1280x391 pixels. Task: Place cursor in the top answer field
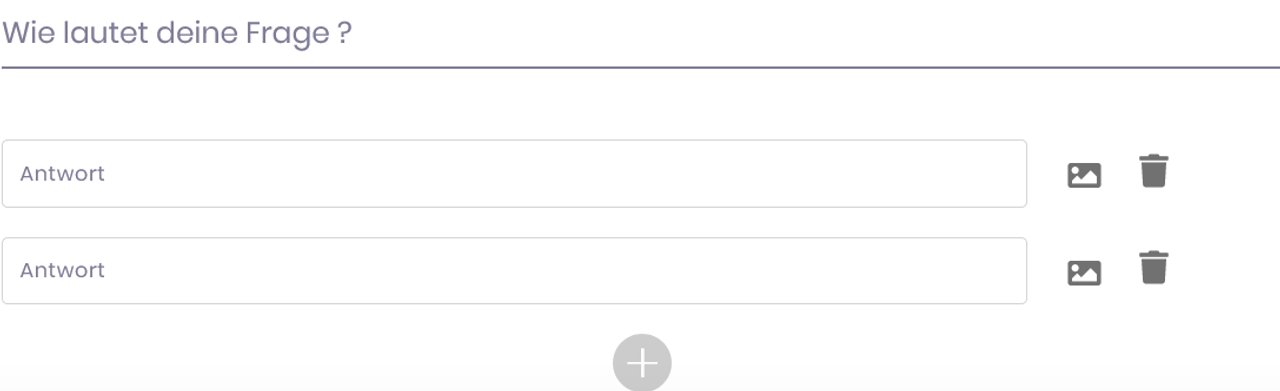click(x=514, y=174)
